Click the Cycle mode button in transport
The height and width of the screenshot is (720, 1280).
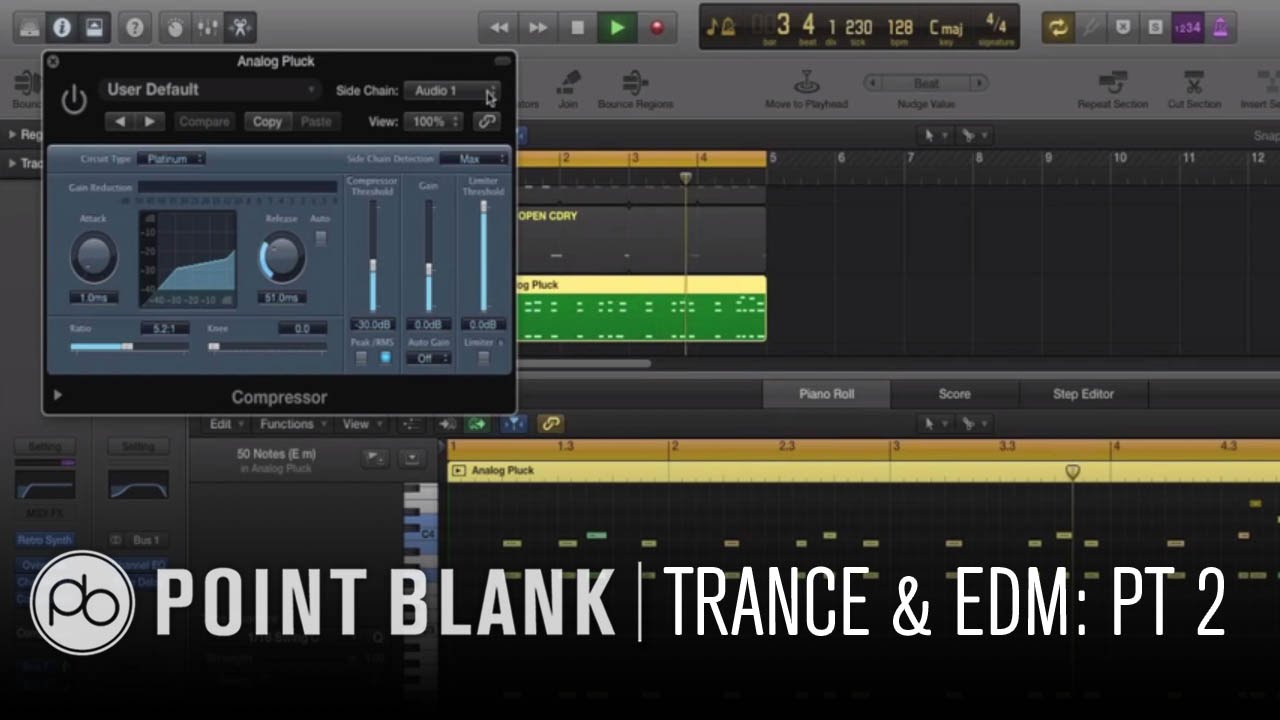[x=1057, y=27]
